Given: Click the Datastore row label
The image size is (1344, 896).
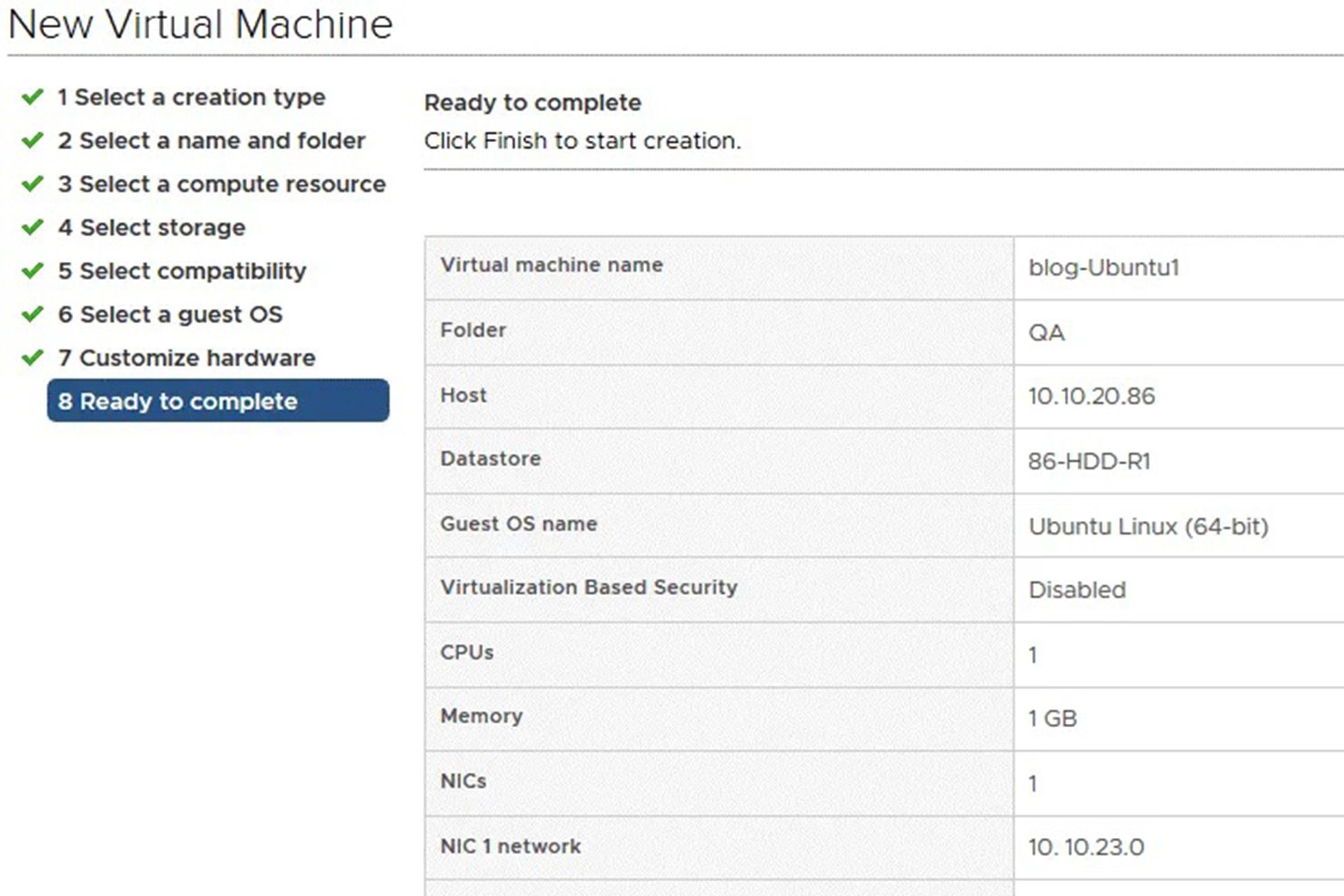Looking at the screenshot, I should 490,458.
